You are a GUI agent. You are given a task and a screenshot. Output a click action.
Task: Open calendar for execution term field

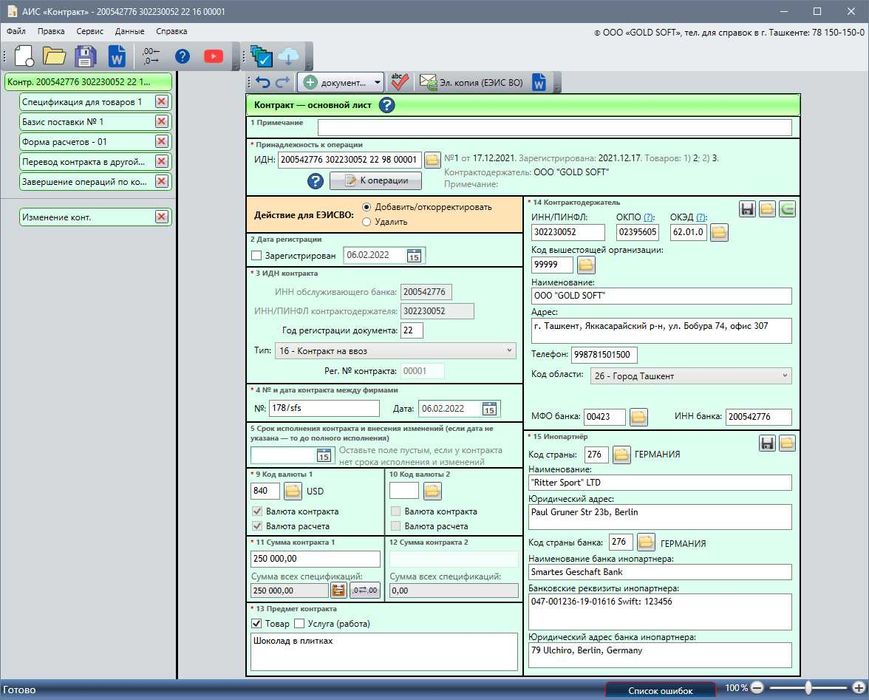[x=324, y=456]
